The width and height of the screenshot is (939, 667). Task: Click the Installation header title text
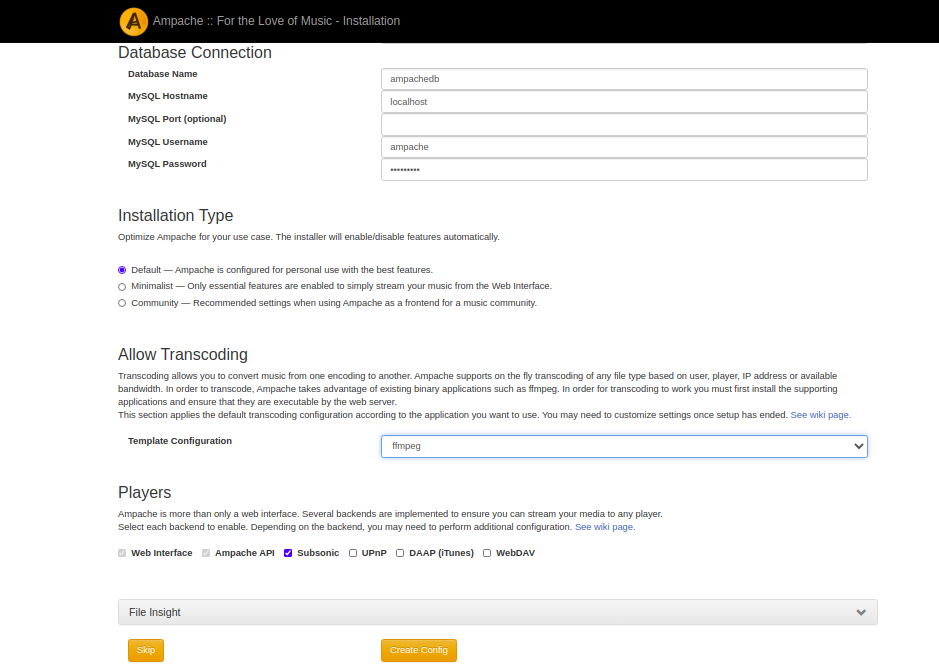(276, 21)
